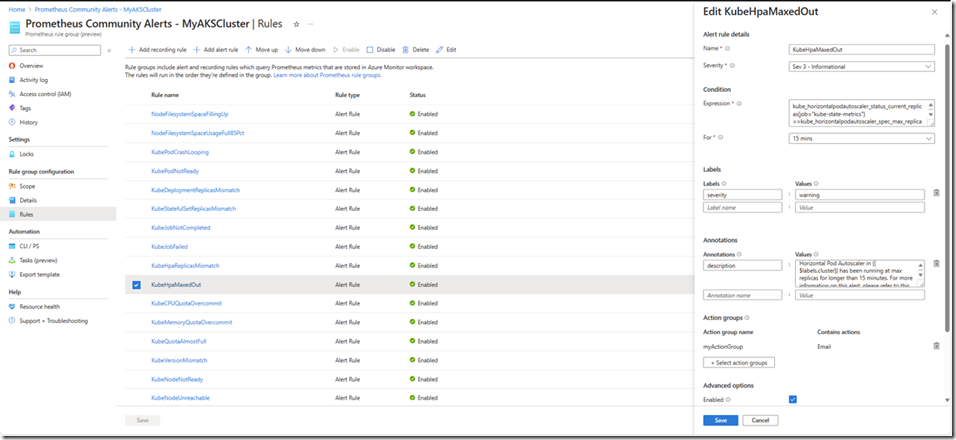Open Overview in the sidebar
The image size is (956, 440).
31,65
